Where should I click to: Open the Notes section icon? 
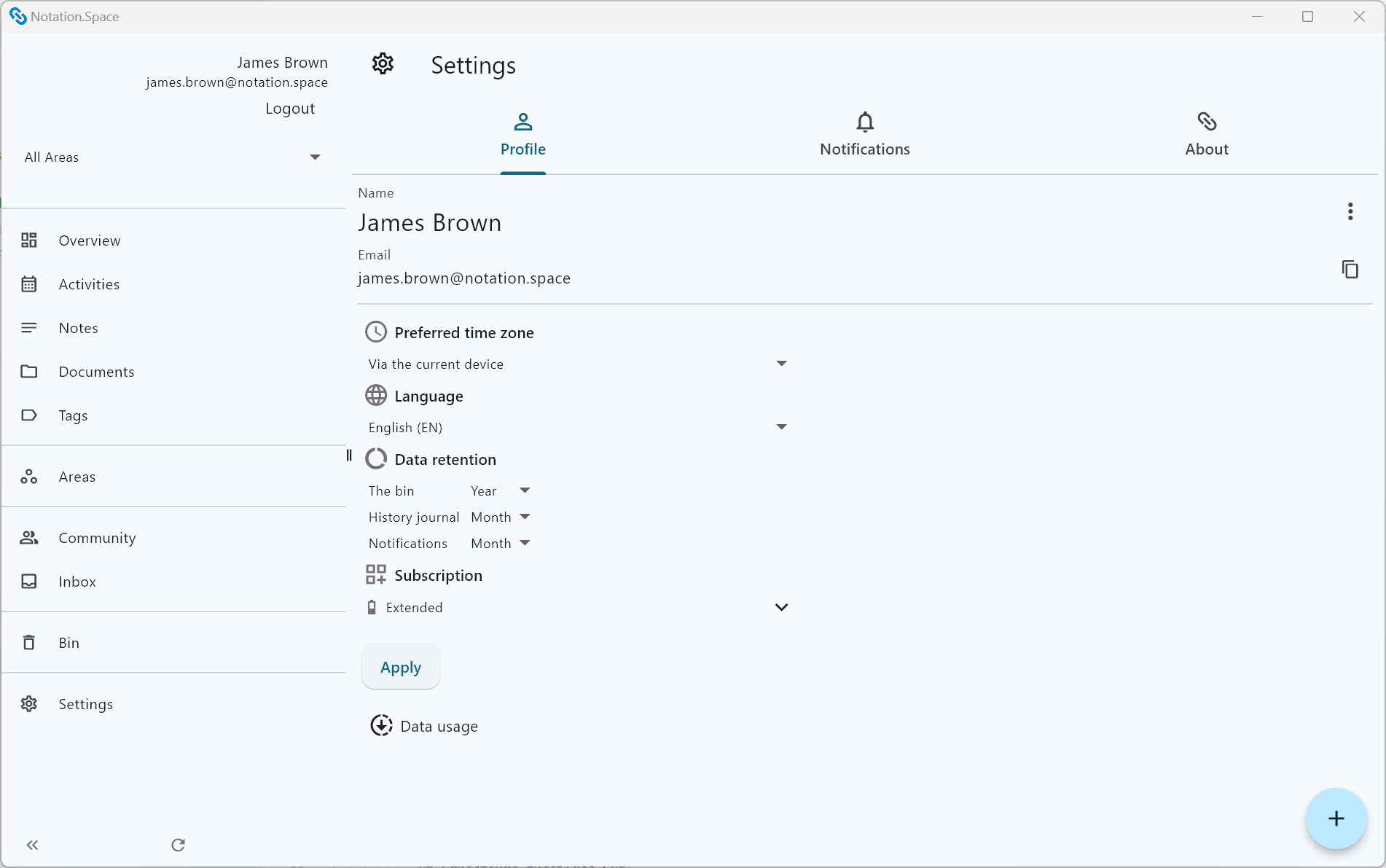[29, 327]
